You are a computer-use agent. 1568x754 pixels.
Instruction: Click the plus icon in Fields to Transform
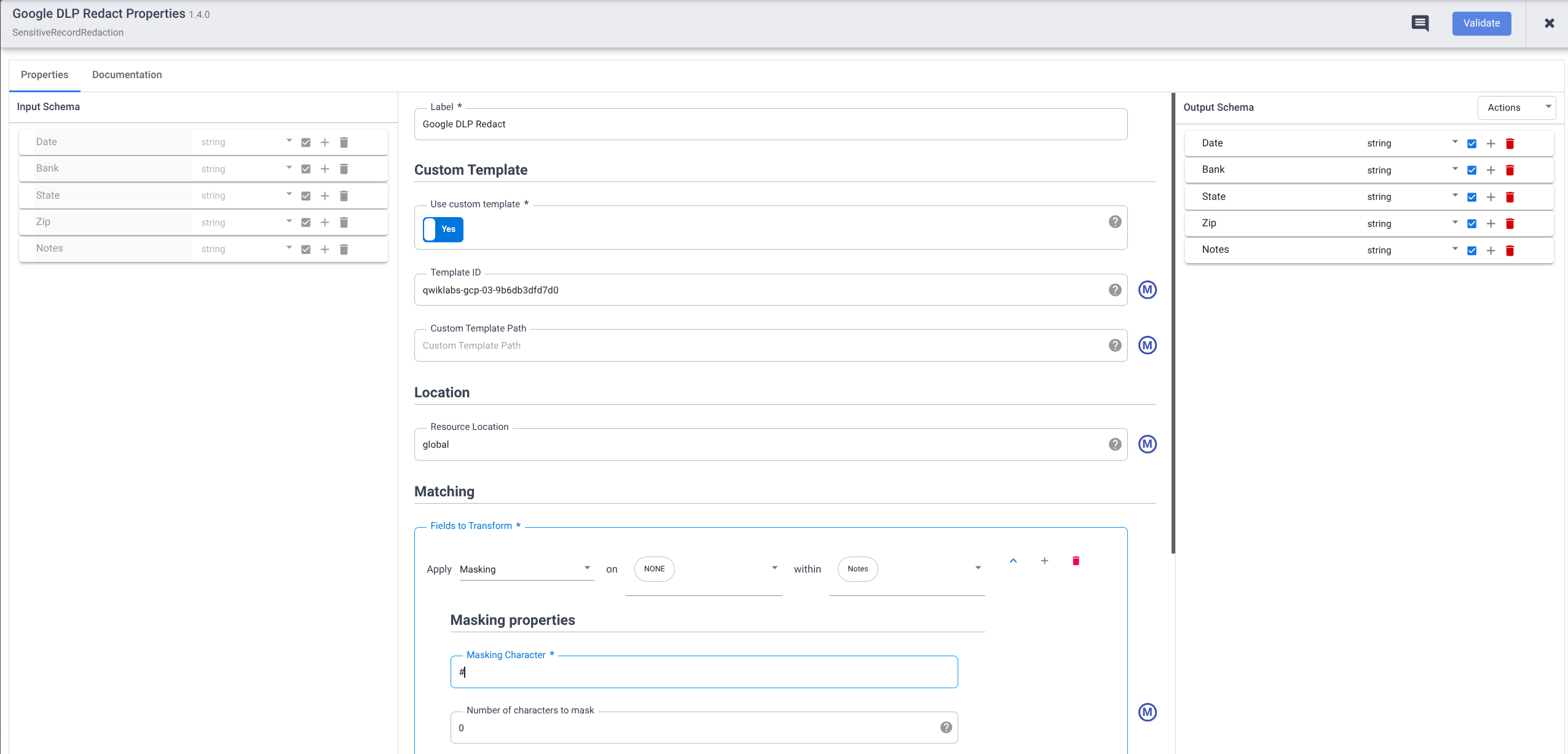pos(1044,560)
